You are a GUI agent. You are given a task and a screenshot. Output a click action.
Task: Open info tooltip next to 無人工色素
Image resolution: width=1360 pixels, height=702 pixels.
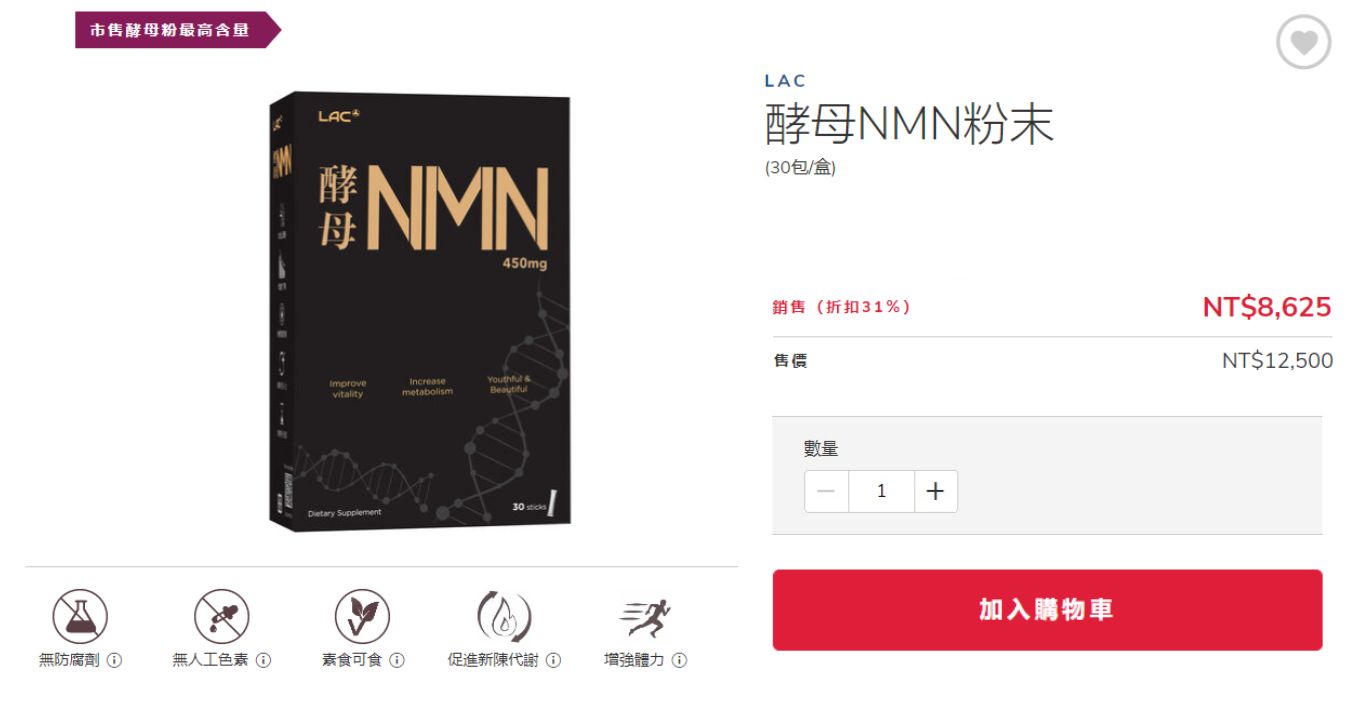click(264, 661)
